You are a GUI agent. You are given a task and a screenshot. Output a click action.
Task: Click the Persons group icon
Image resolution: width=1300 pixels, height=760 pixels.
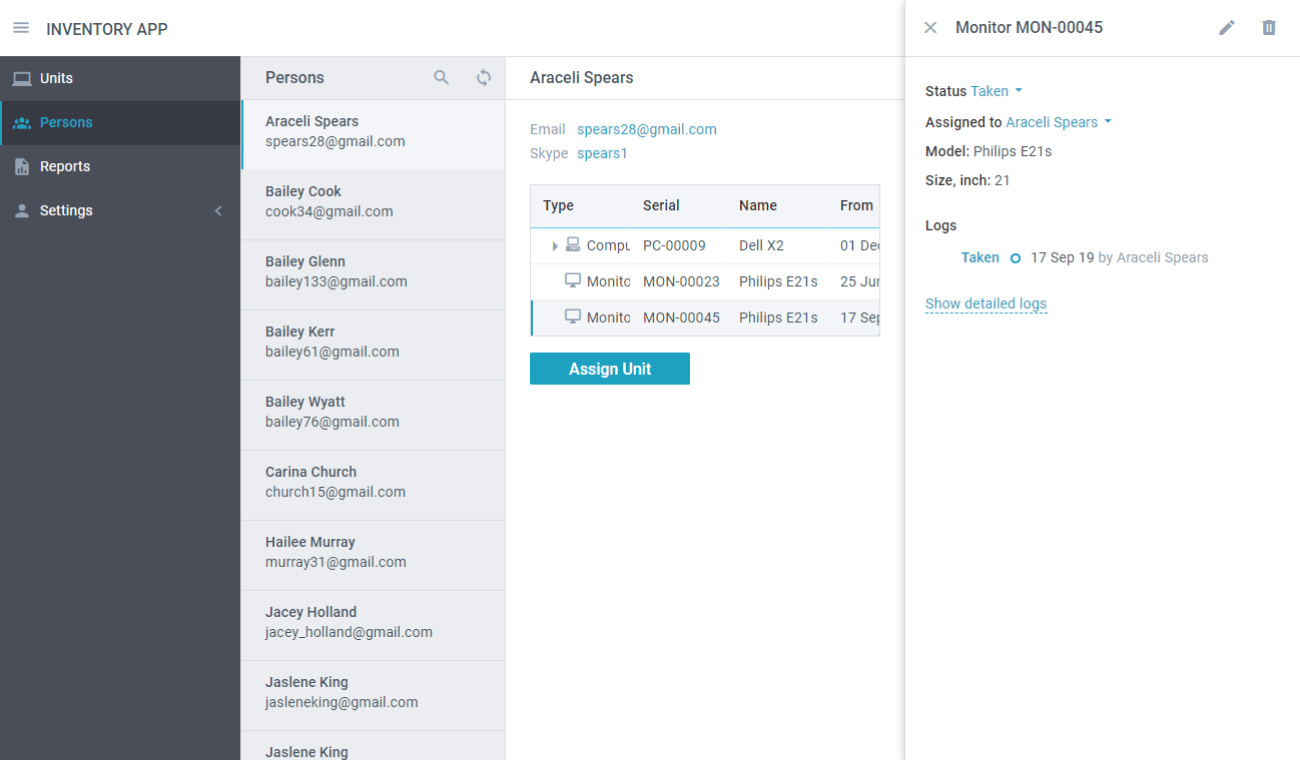pos(22,123)
